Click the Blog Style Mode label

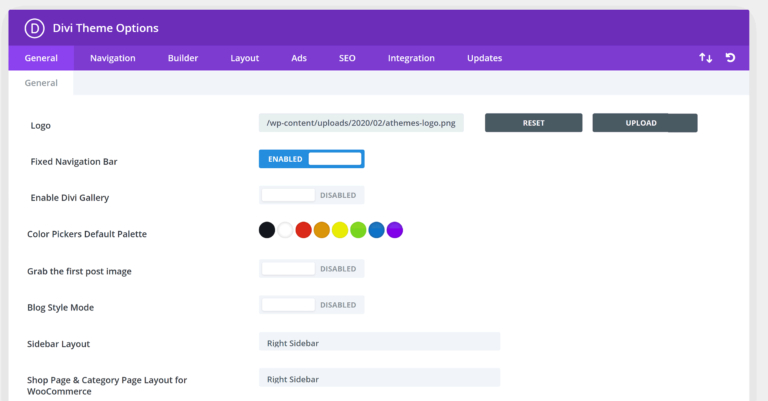60,307
